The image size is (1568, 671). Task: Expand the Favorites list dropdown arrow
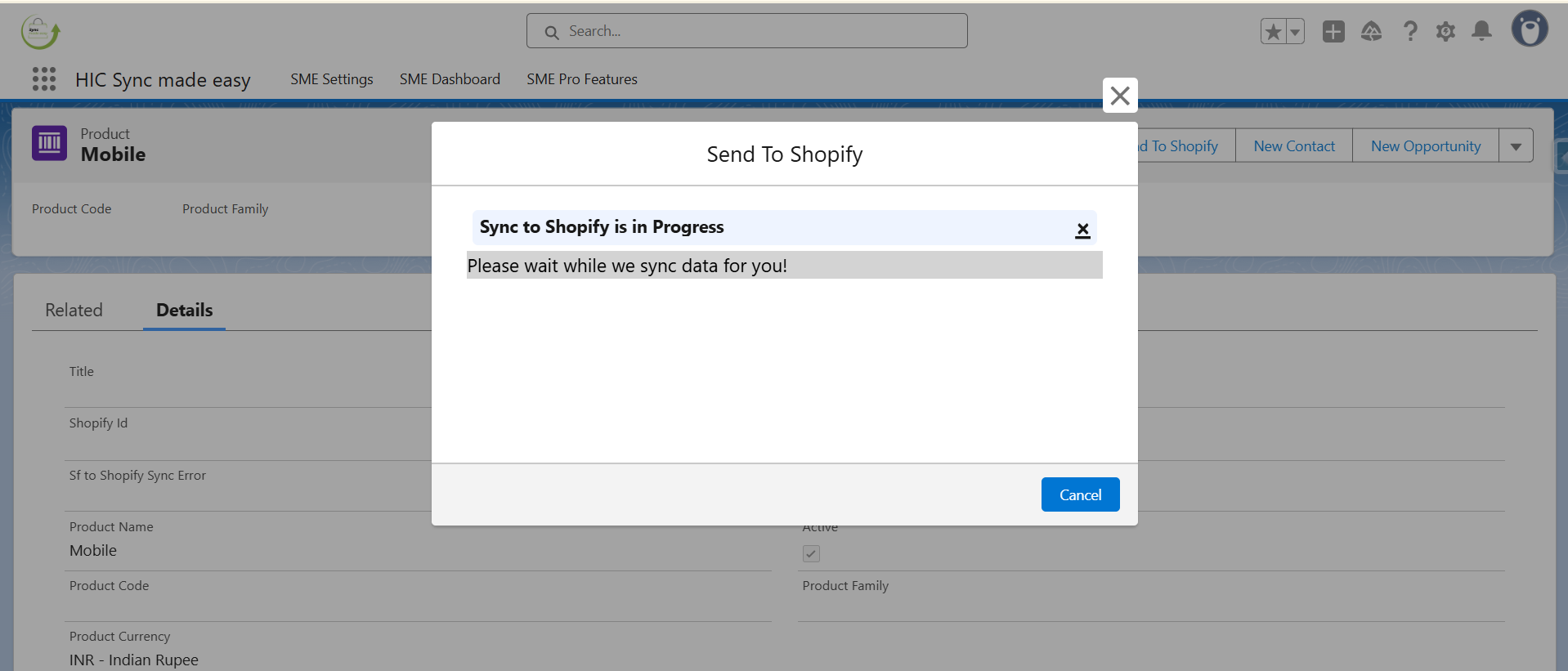point(1295,32)
